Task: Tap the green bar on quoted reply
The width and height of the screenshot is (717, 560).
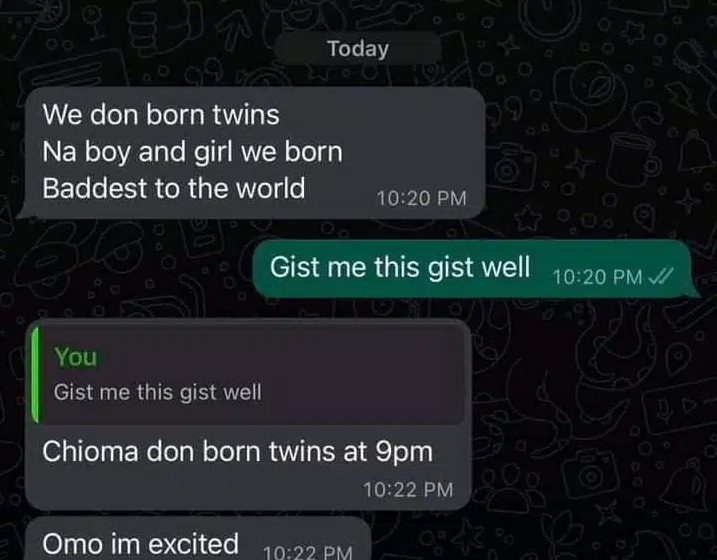Action: (35, 375)
